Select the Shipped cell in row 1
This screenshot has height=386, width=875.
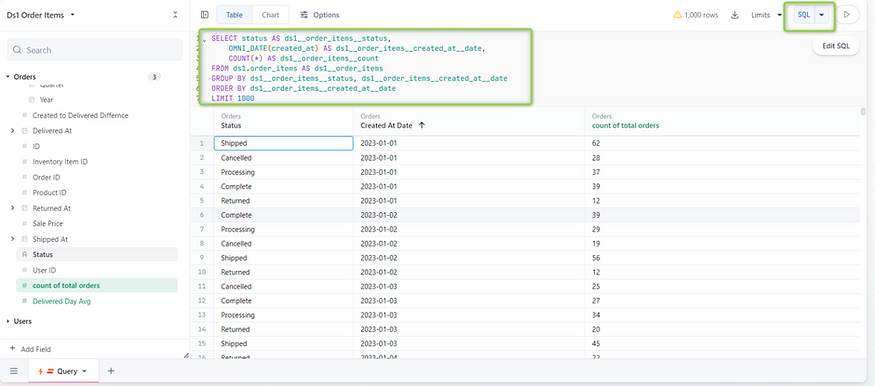tap(283, 143)
